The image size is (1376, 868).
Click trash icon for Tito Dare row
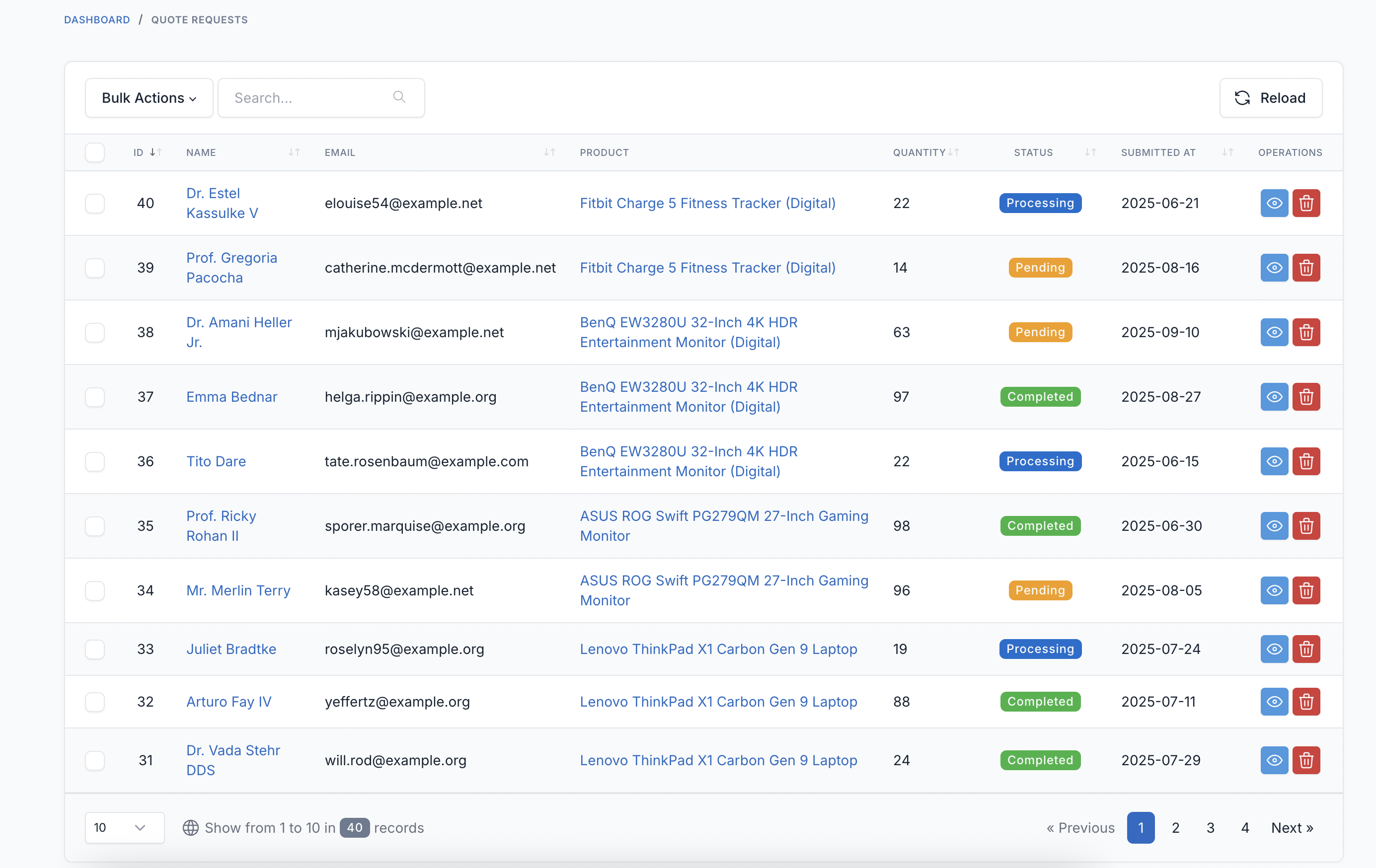click(1306, 461)
